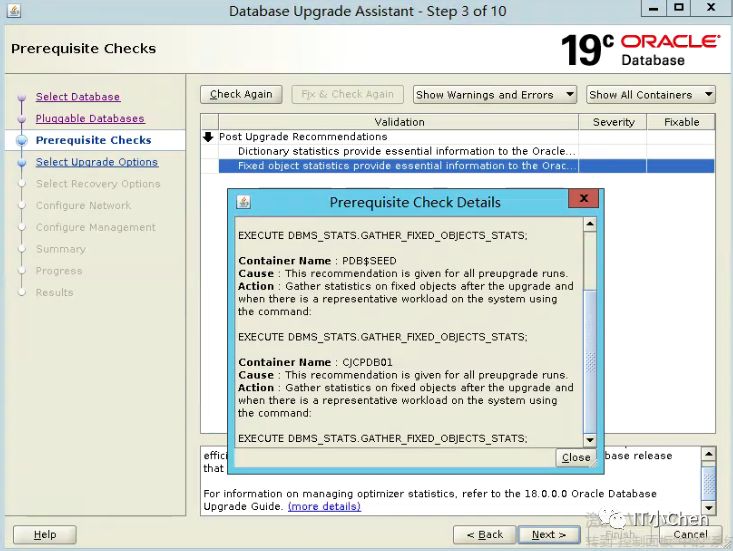This screenshot has width=733, height=551.
Task: Click the Configure Network step
Action: pyautogui.click(x=83, y=206)
